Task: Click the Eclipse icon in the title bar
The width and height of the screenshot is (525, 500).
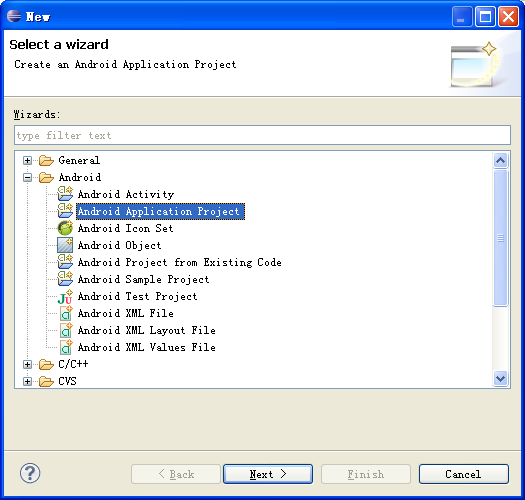Action: coord(14,16)
